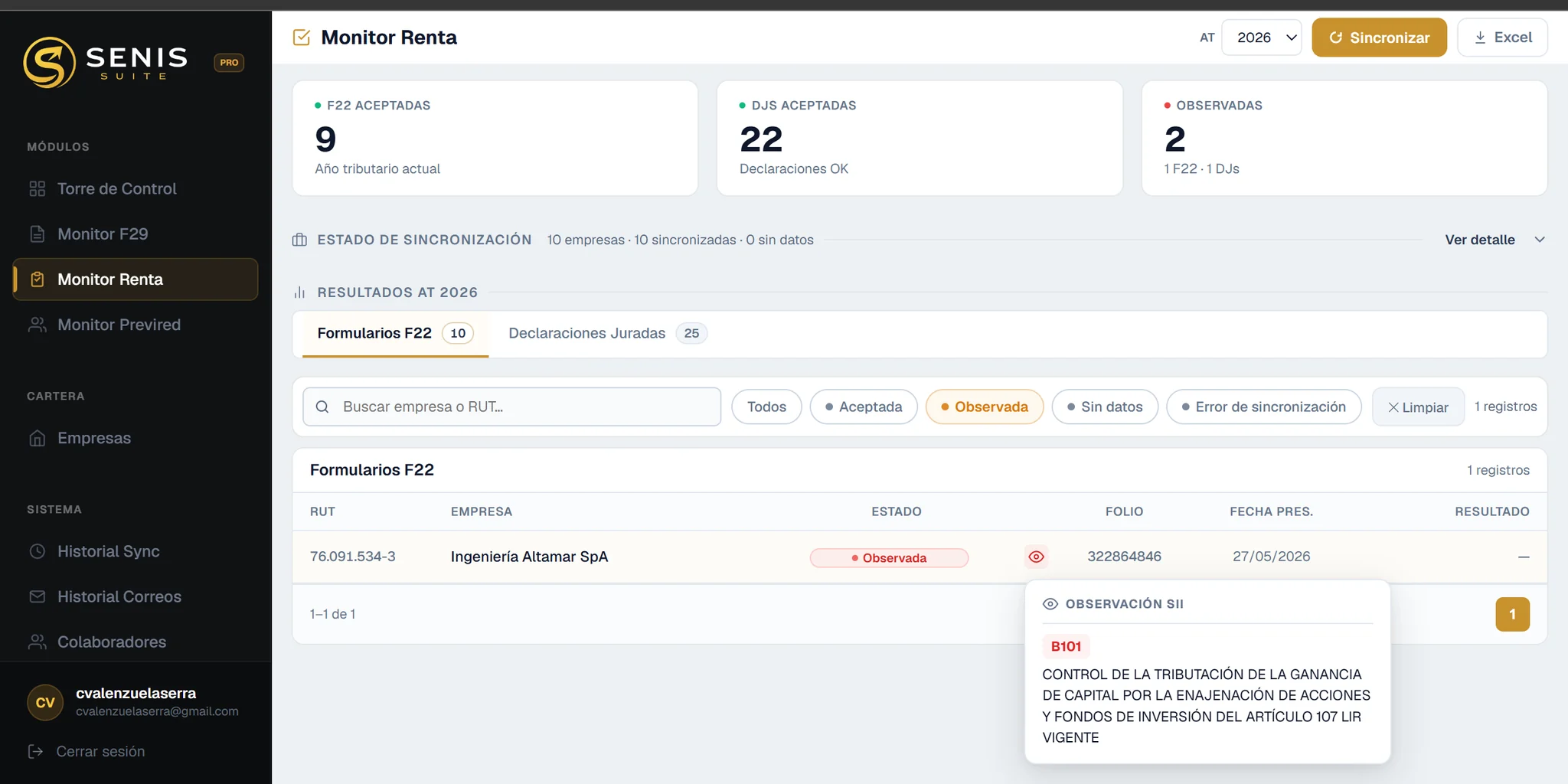Toggle the Observada filter chip

pyautogui.click(x=985, y=407)
